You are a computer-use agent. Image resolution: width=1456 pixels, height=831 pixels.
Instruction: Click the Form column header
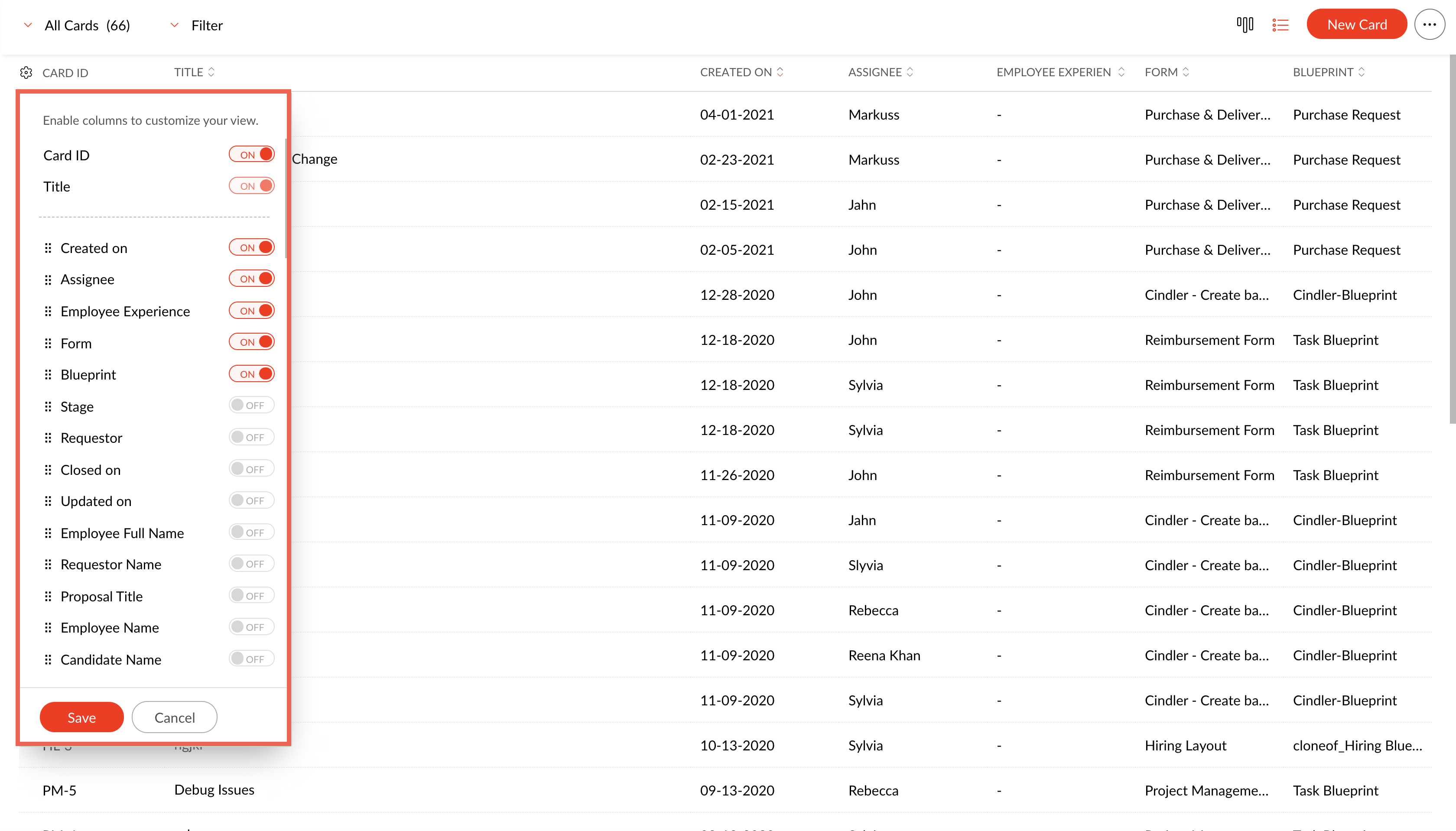(1161, 72)
